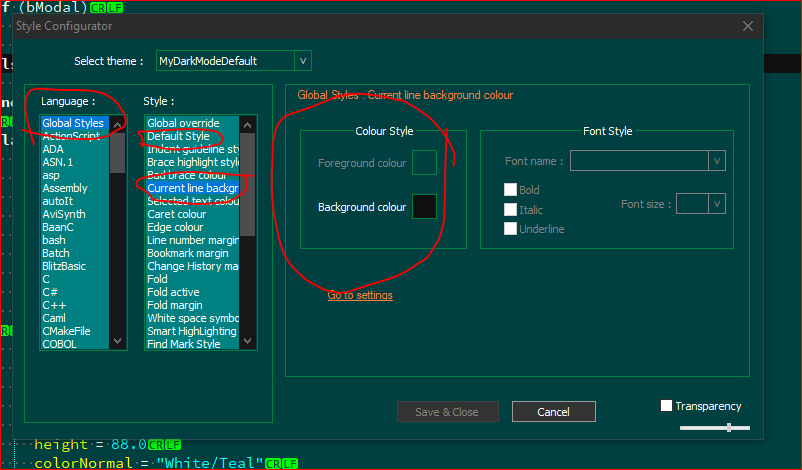This screenshot has width=802, height=470.
Task: Click Style list scroll down arrow
Action: tap(248, 341)
